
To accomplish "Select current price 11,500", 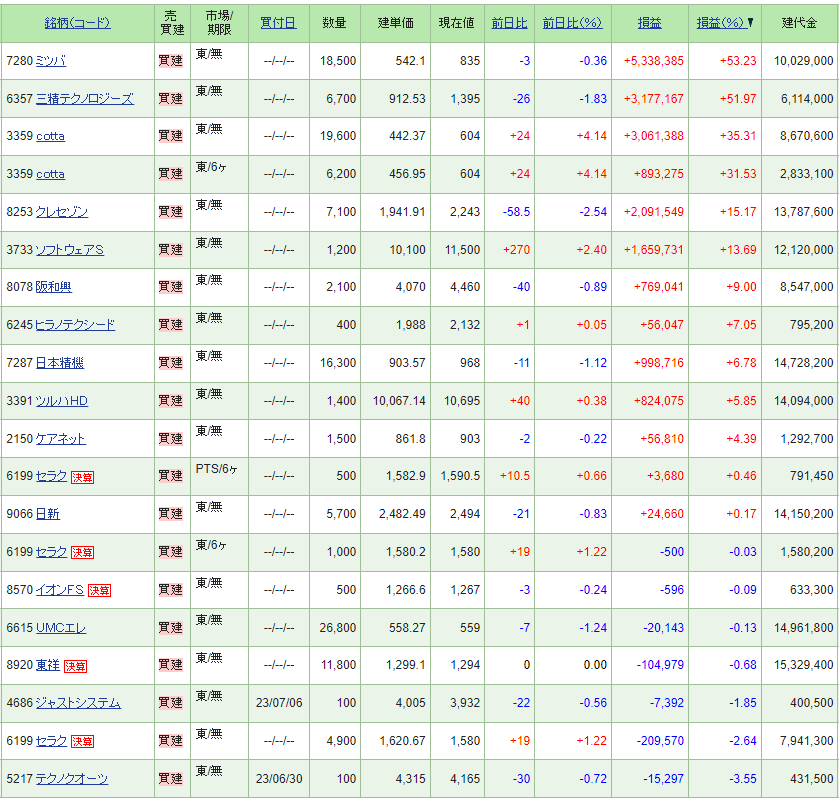I will [462, 250].
